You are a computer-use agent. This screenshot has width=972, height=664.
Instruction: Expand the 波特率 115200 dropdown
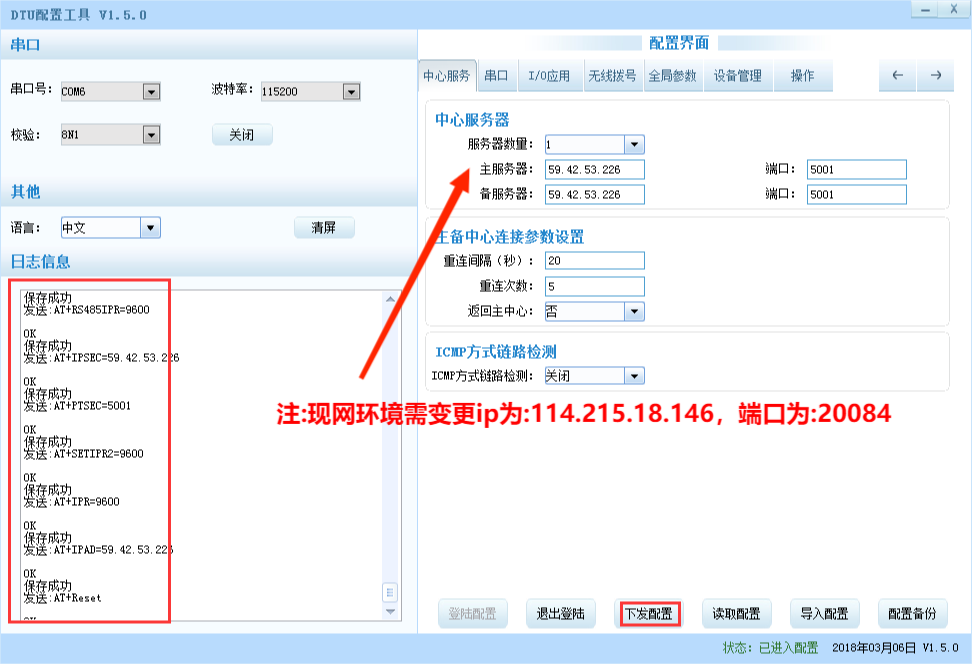coord(351,92)
